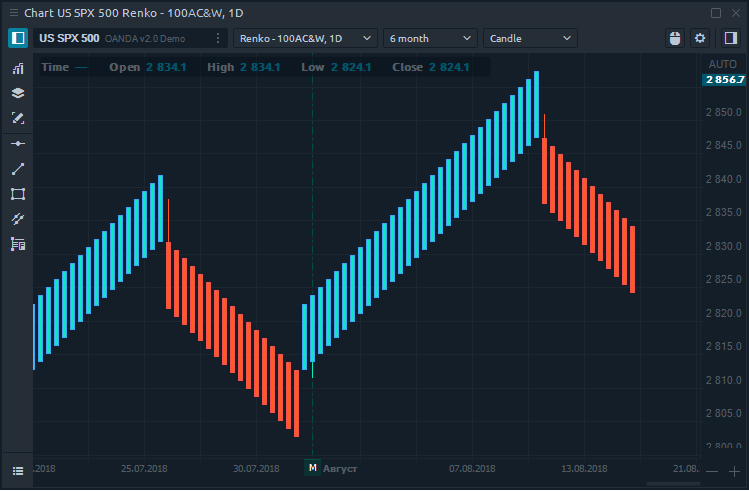The height and width of the screenshot is (491, 749).
Task: Click the AUTO price scale button
Action: pyautogui.click(x=721, y=63)
